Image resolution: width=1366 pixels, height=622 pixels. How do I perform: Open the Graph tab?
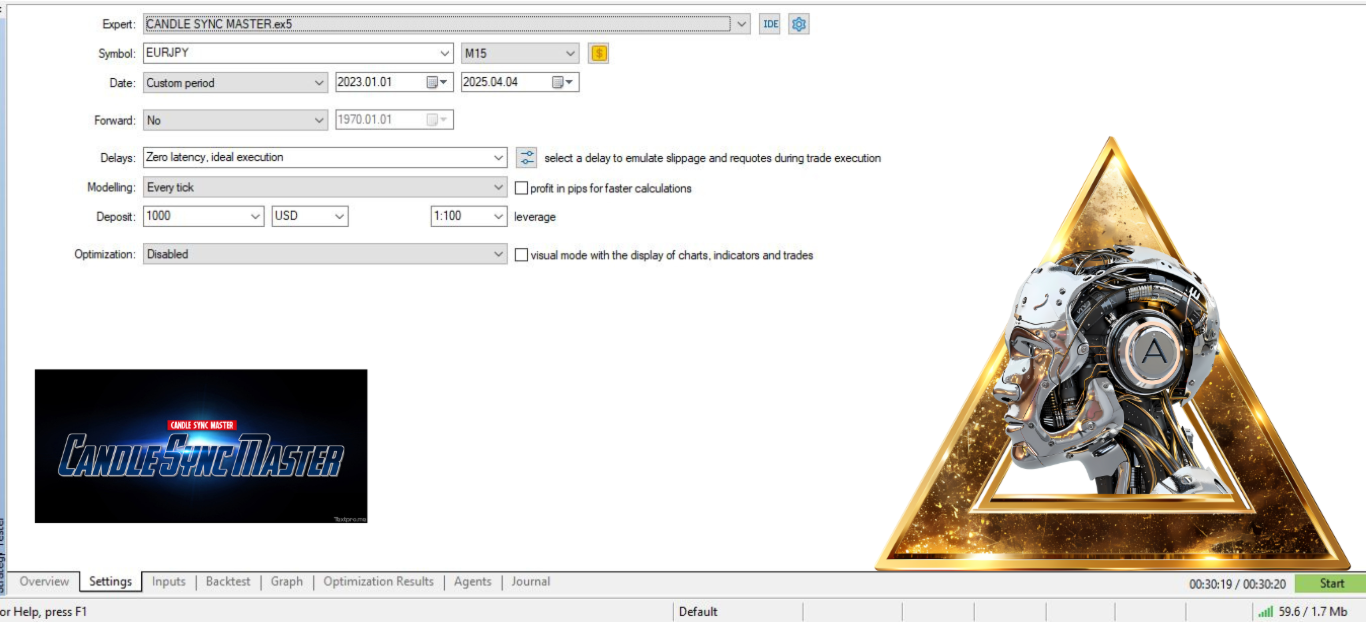pos(287,581)
